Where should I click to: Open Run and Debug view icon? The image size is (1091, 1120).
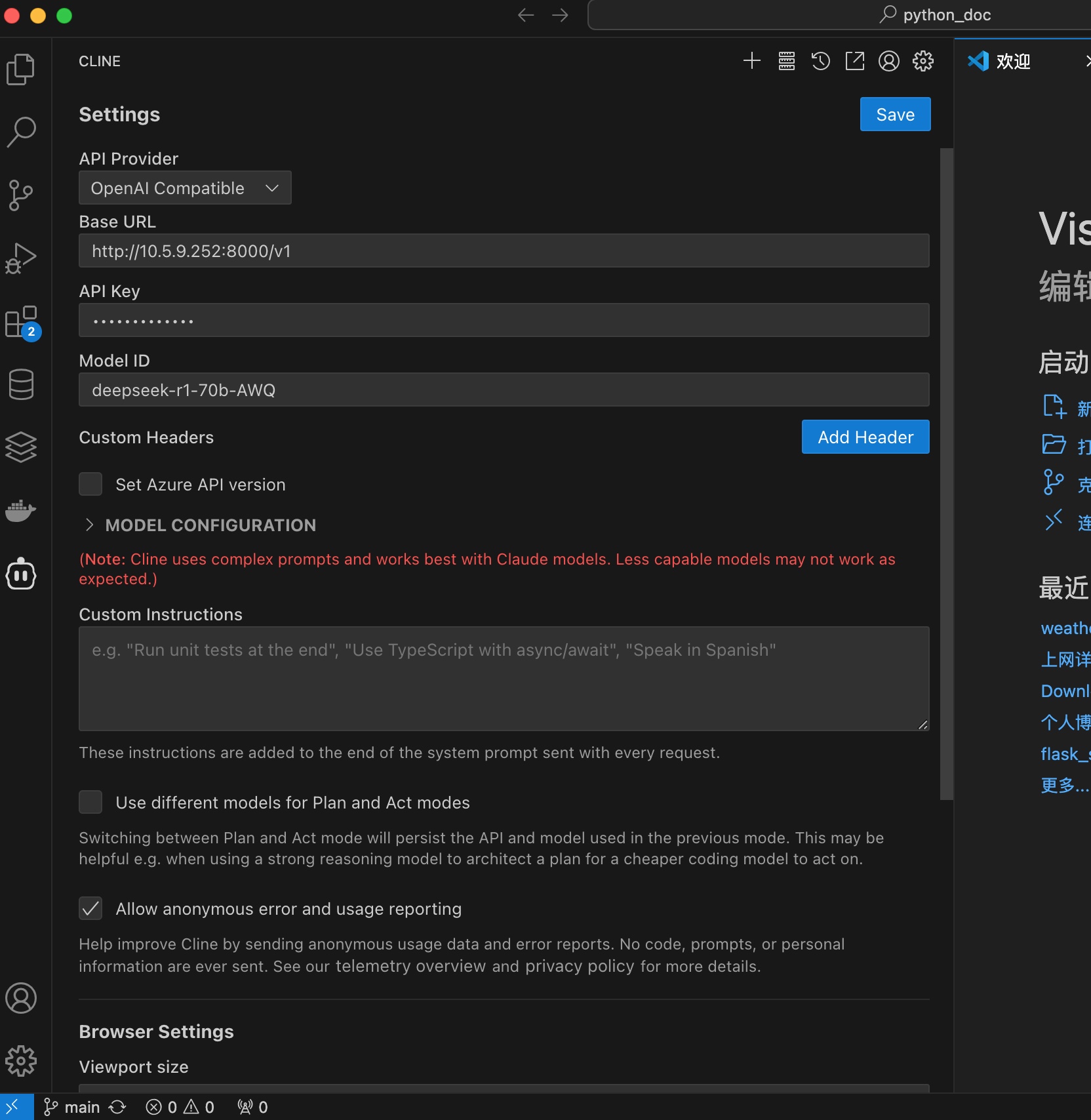[21, 258]
